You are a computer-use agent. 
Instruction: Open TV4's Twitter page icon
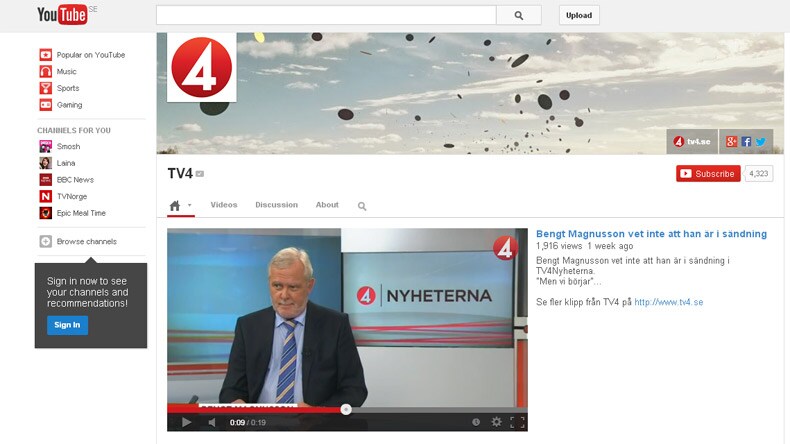pyautogui.click(x=760, y=142)
